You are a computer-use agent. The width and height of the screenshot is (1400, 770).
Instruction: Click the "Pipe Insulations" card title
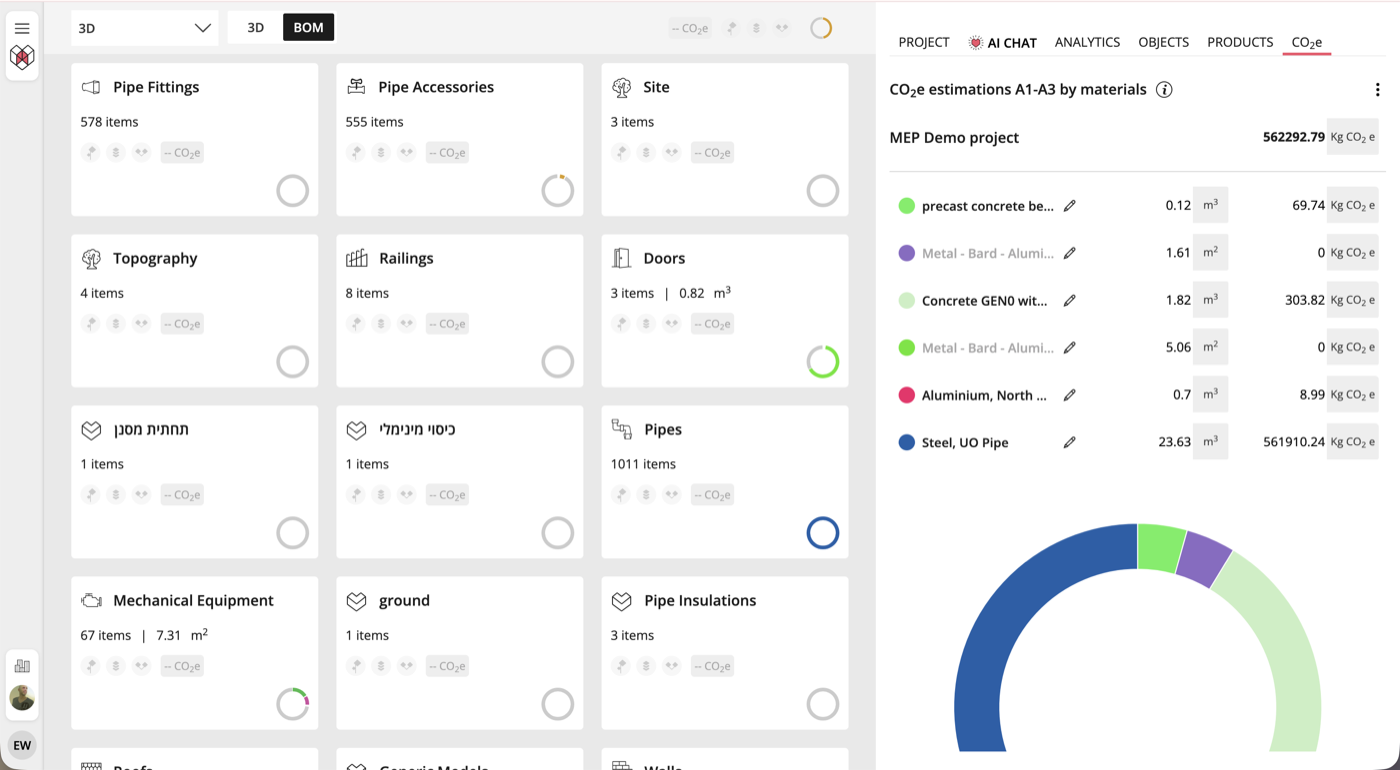coord(700,601)
